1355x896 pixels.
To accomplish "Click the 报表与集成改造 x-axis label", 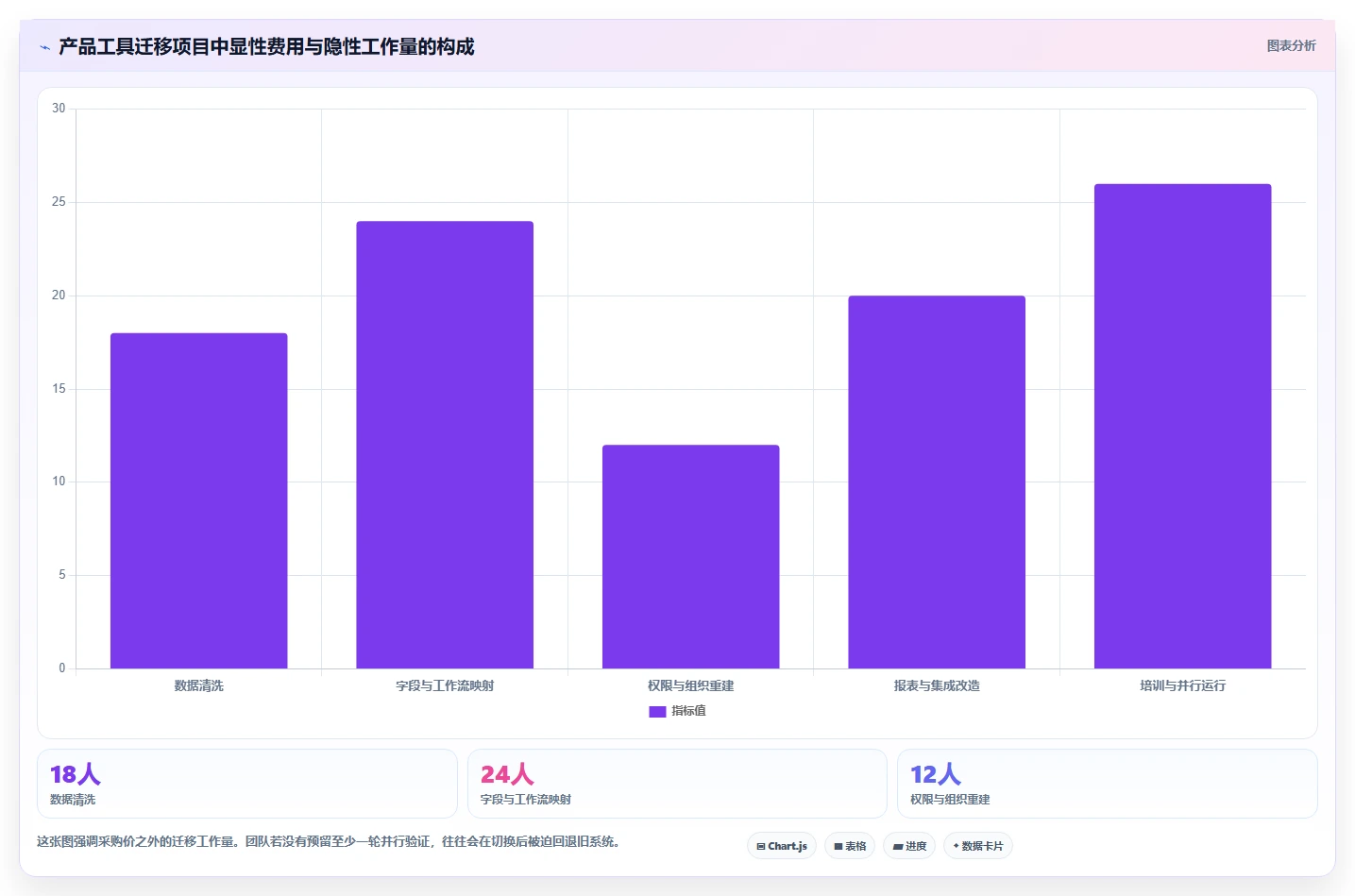I will click(x=937, y=685).
